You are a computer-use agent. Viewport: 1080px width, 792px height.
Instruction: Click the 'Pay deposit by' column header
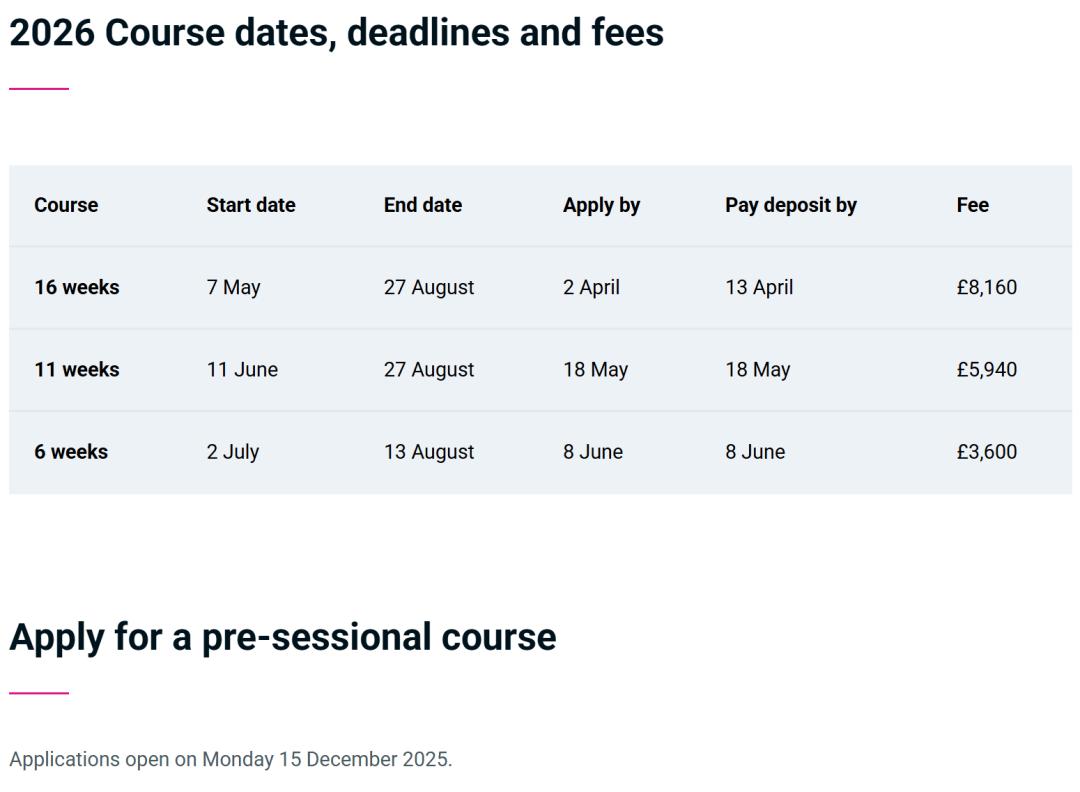[x=791, y=205]
